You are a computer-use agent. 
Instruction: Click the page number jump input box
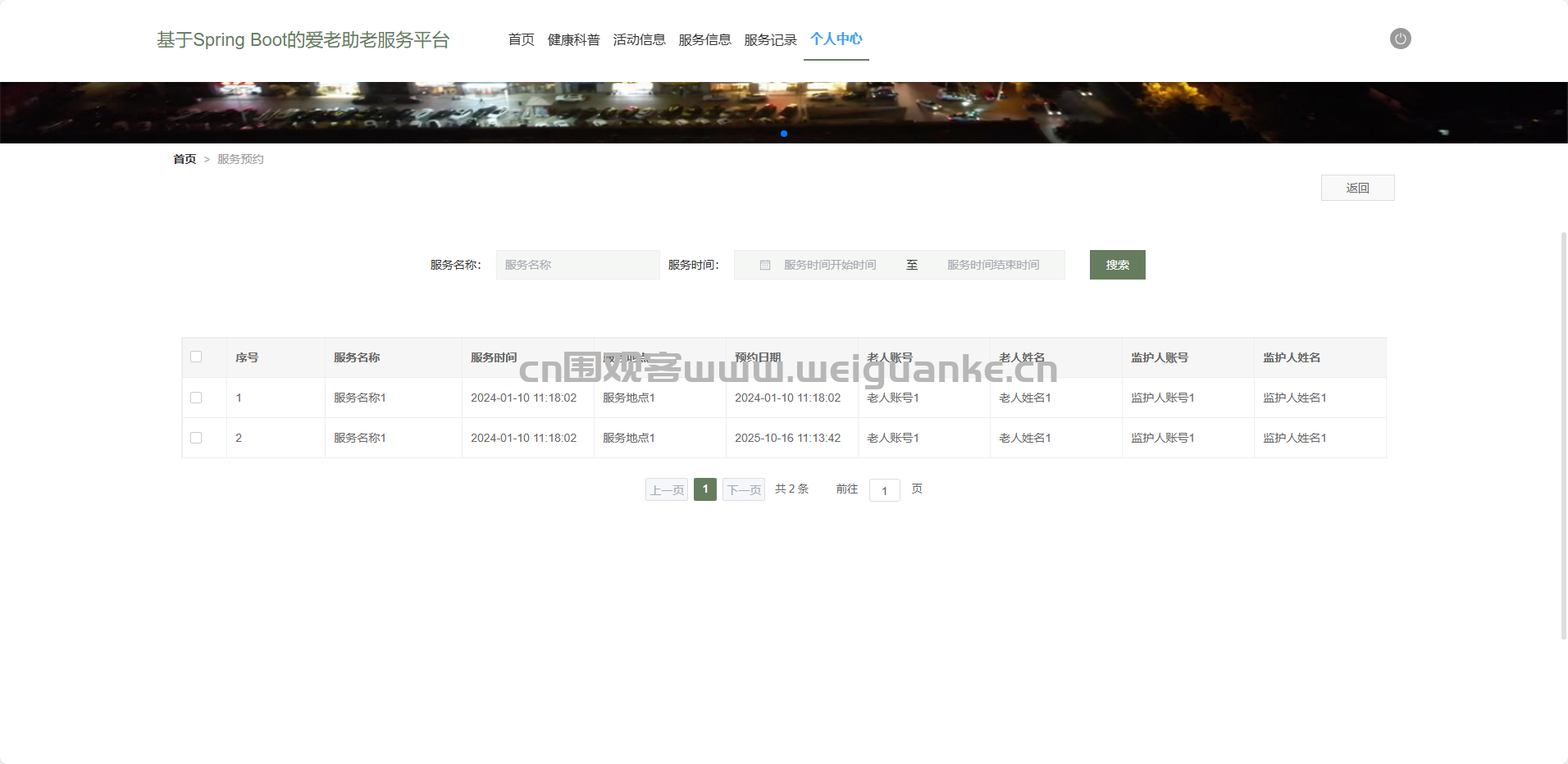(884, 490)
